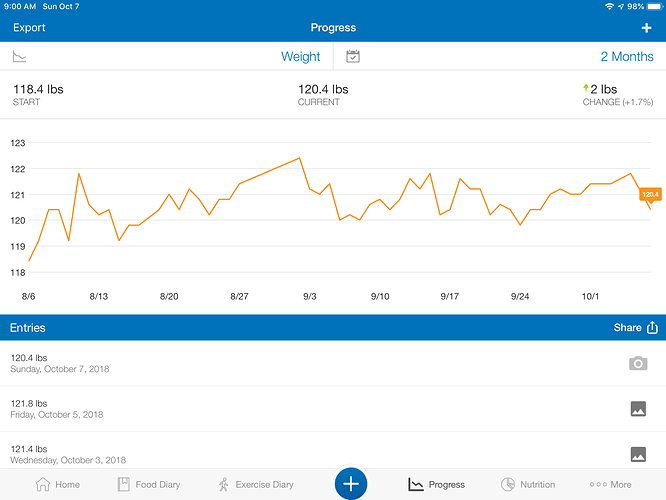The image size is (666, 500).
Task: Click the line chart icon beside Weight
Action: [20, 56]
